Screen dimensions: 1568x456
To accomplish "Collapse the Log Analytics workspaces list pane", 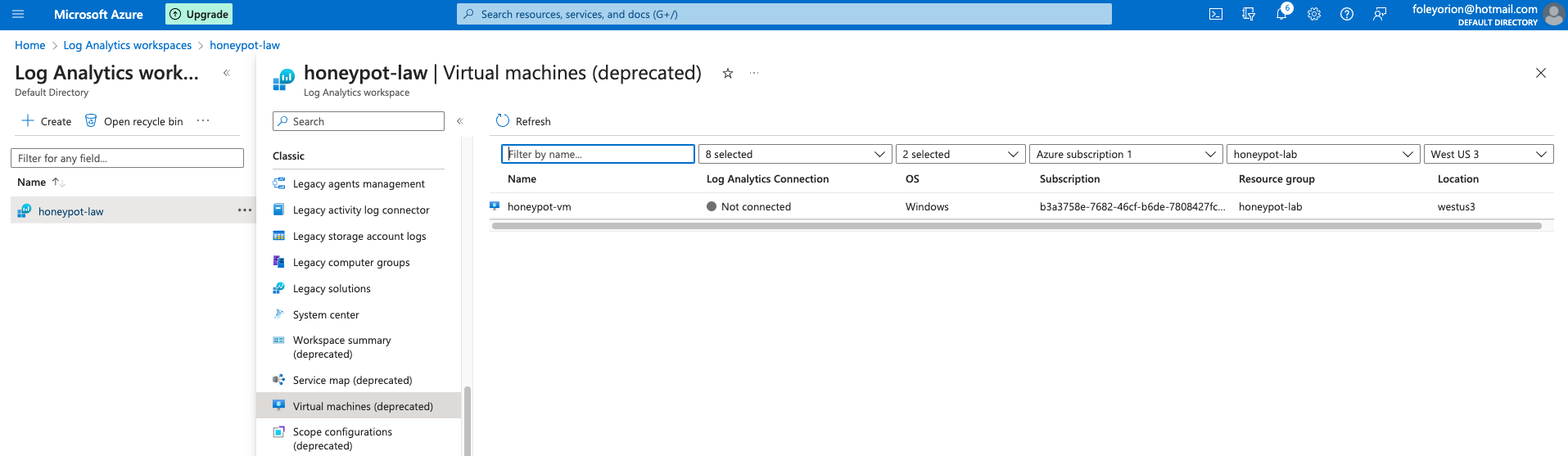I will coord(227,73).
